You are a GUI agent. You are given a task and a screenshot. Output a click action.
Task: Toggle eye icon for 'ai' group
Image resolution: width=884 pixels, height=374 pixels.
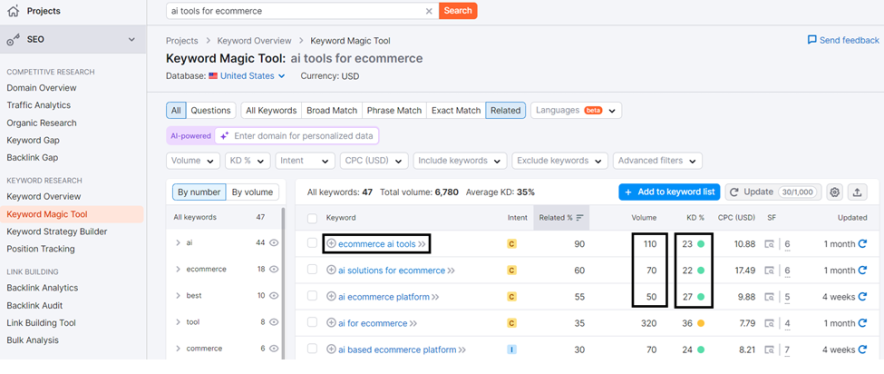pyautogui.click(x=274, y=243)
